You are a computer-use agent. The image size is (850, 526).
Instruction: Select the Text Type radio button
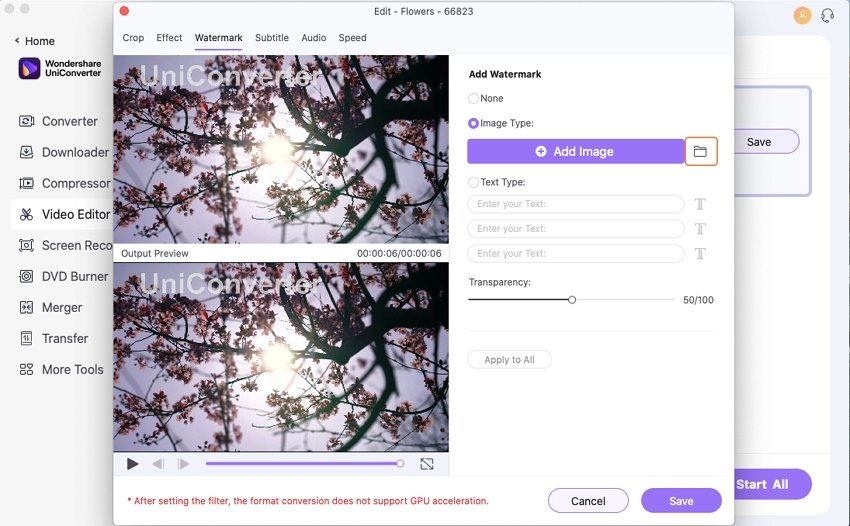(x=473, y=182)
